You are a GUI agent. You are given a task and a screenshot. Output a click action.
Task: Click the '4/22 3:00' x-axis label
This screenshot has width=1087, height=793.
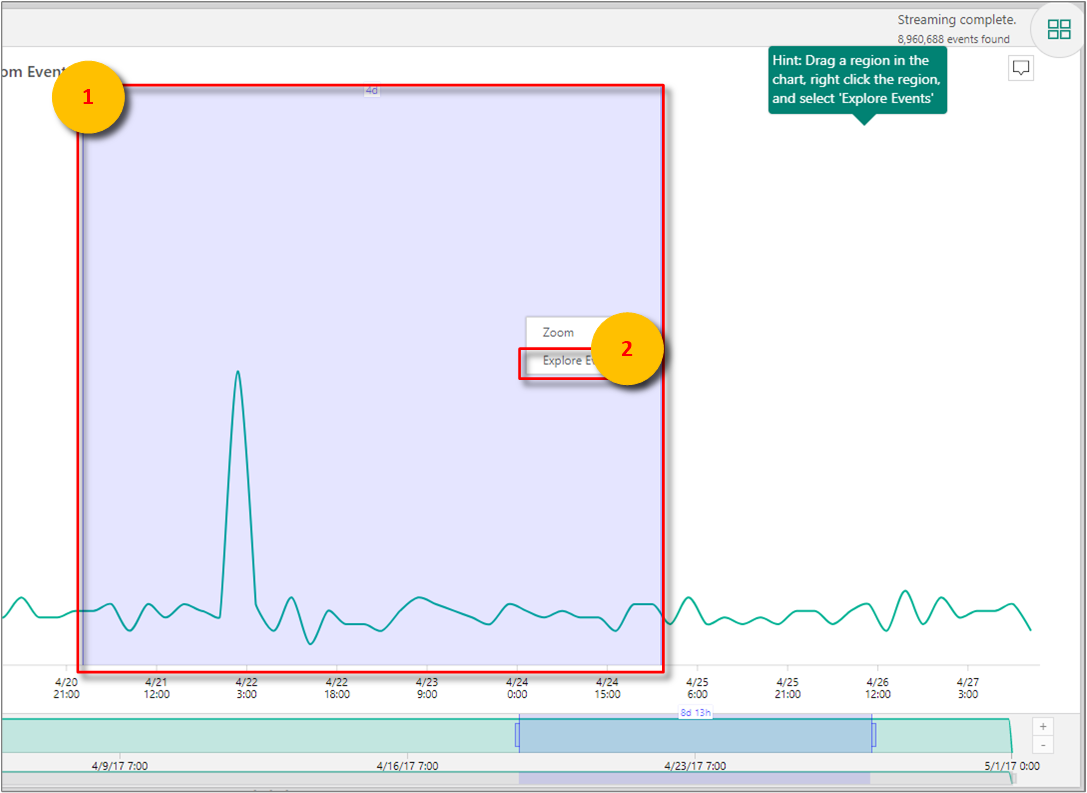[x=247, y=687]
